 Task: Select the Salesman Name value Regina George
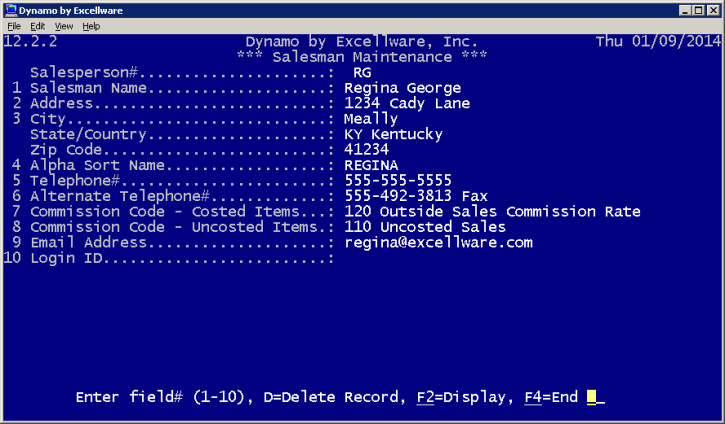click(x=402, y=88)
